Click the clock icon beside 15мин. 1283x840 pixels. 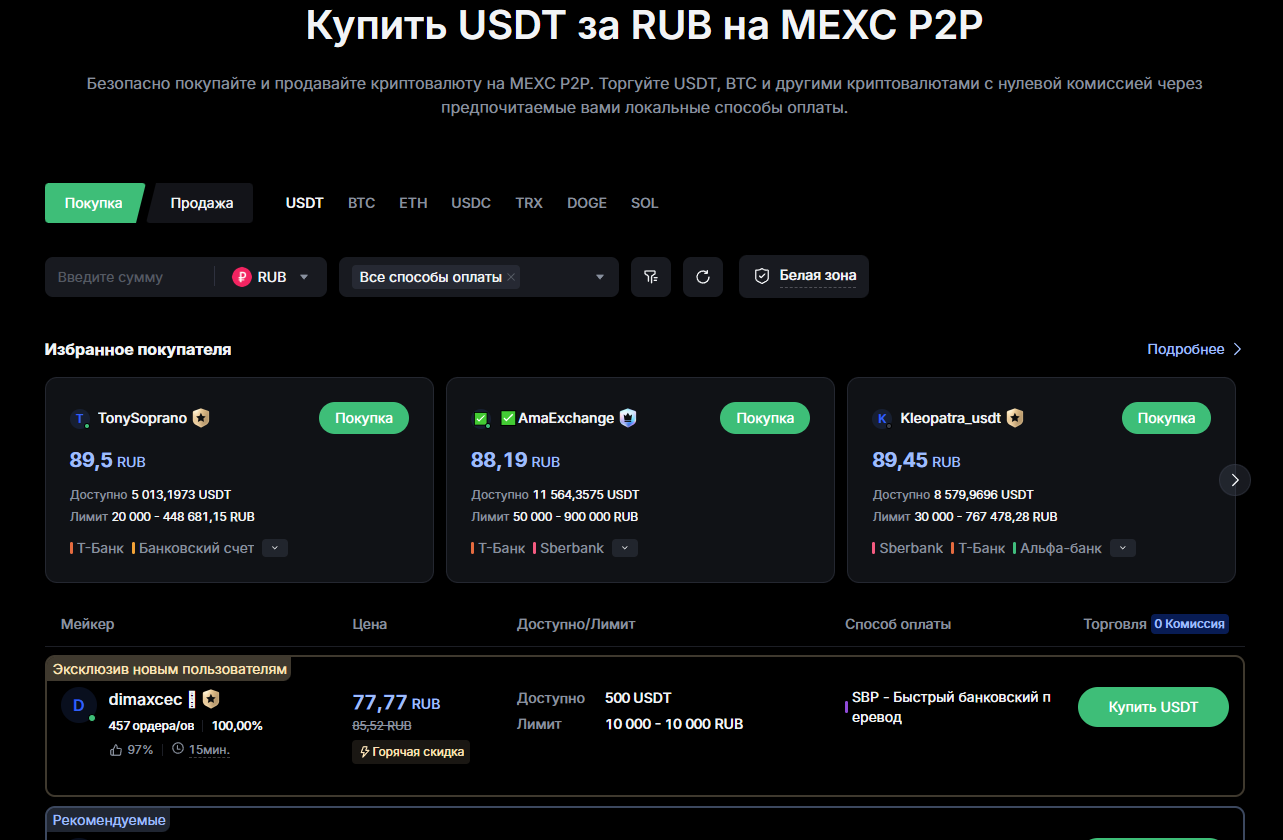178,749
